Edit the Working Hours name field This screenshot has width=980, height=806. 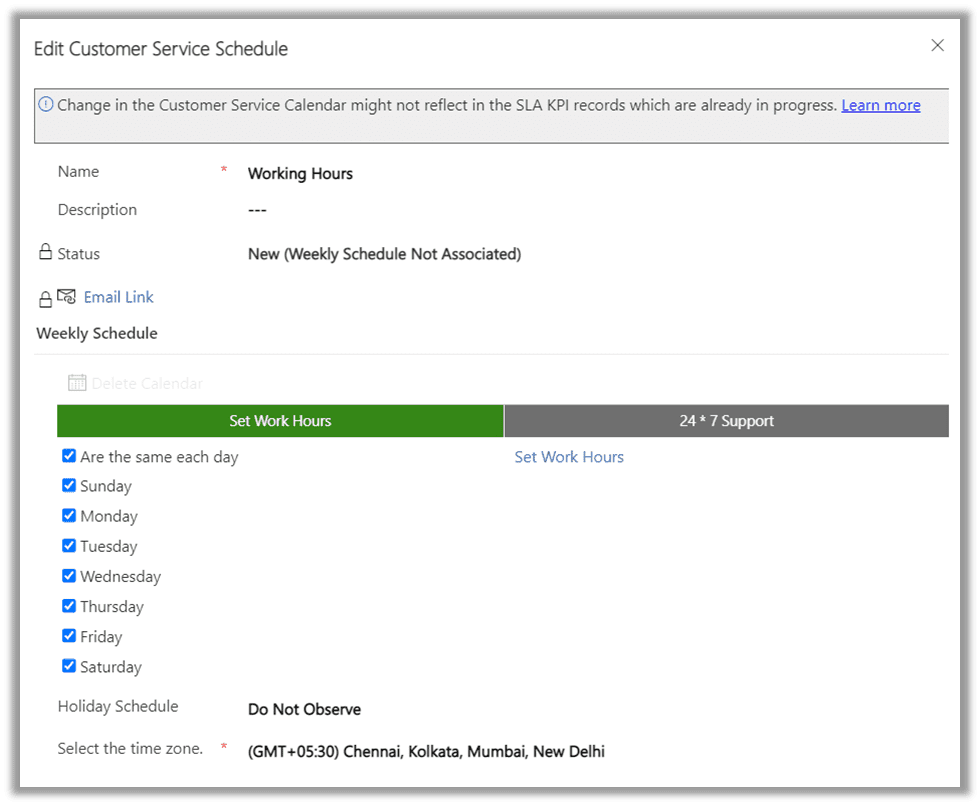[x=300, y=173]
